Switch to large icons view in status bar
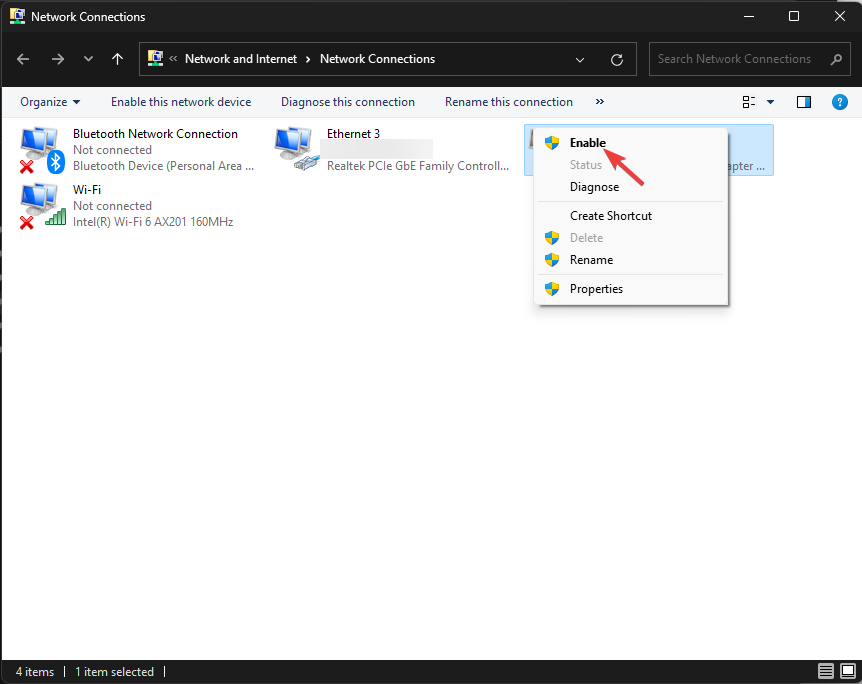Viewport: 862px width, 684px height. pos(846,671)
